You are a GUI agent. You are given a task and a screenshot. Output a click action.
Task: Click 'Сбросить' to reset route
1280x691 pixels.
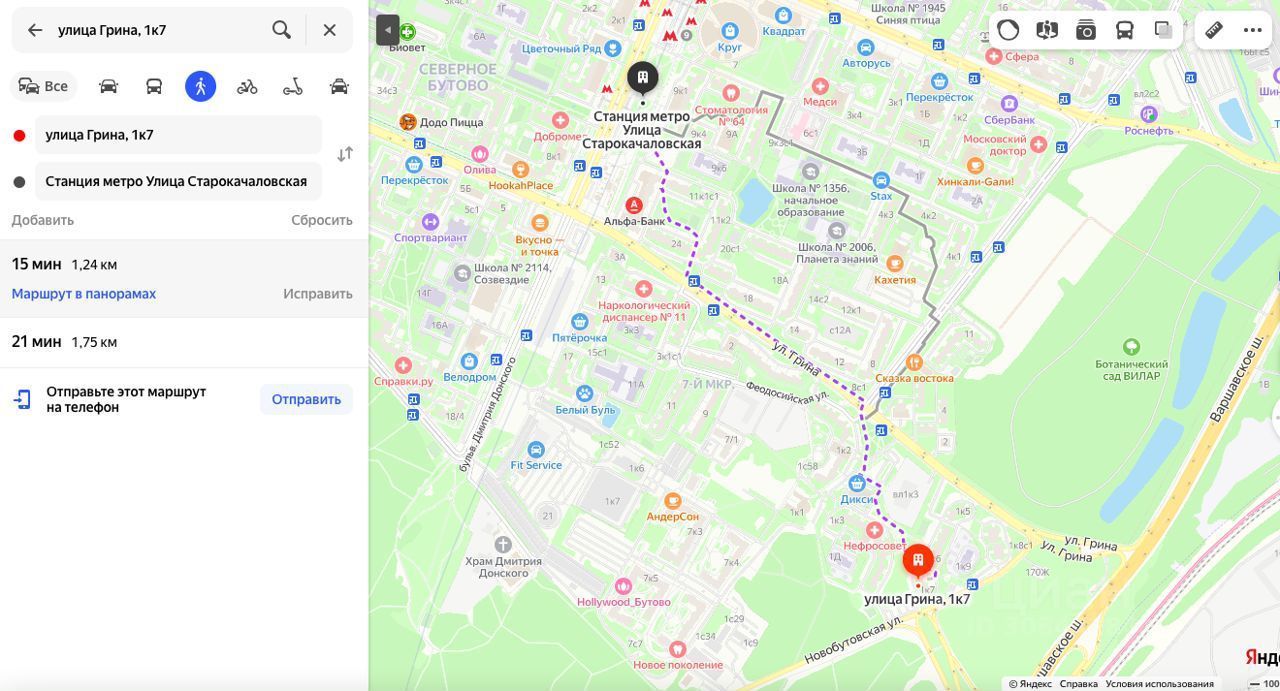322,220
